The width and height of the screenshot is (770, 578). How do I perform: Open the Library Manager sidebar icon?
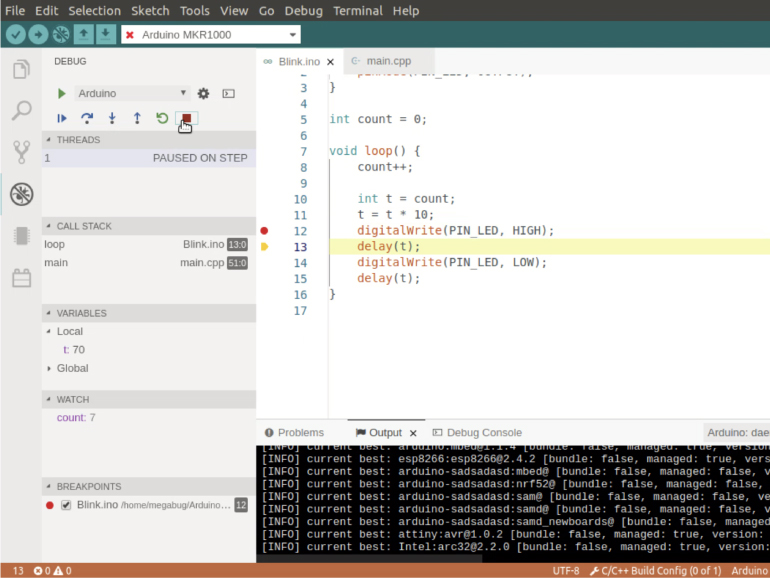click(x=22, y=278)
